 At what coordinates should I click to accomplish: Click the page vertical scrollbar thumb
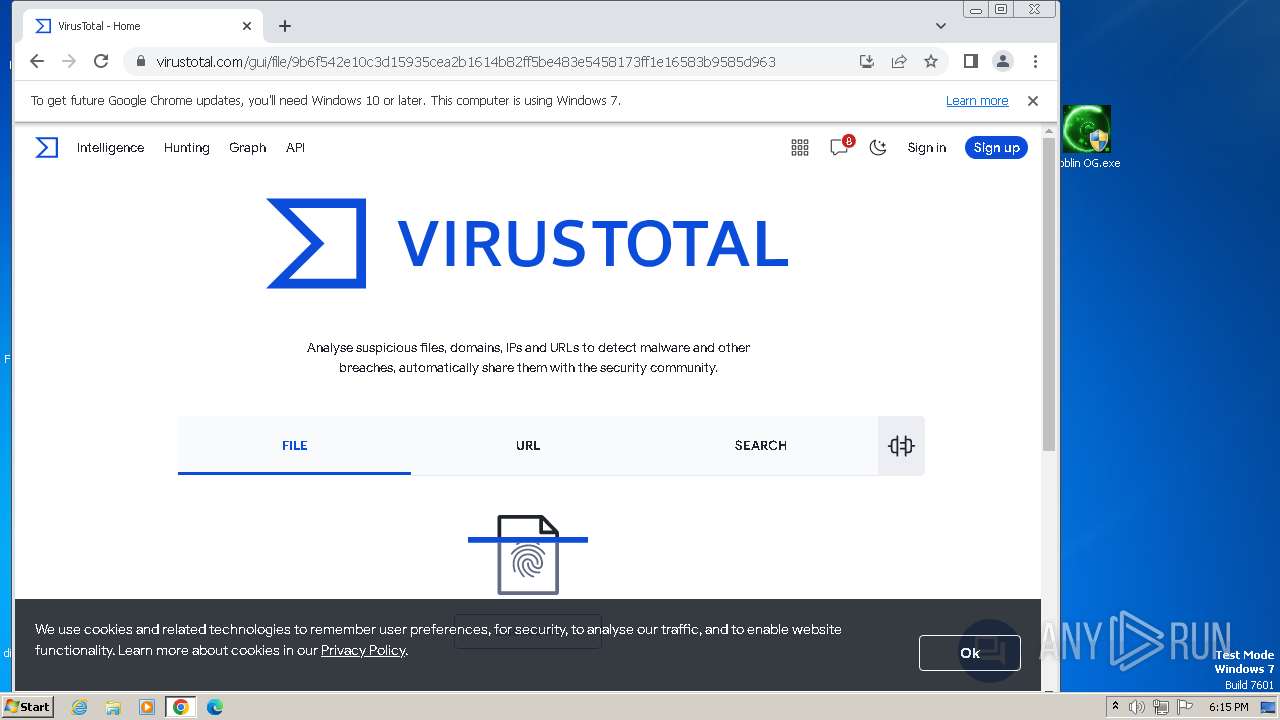(1049, 295)
